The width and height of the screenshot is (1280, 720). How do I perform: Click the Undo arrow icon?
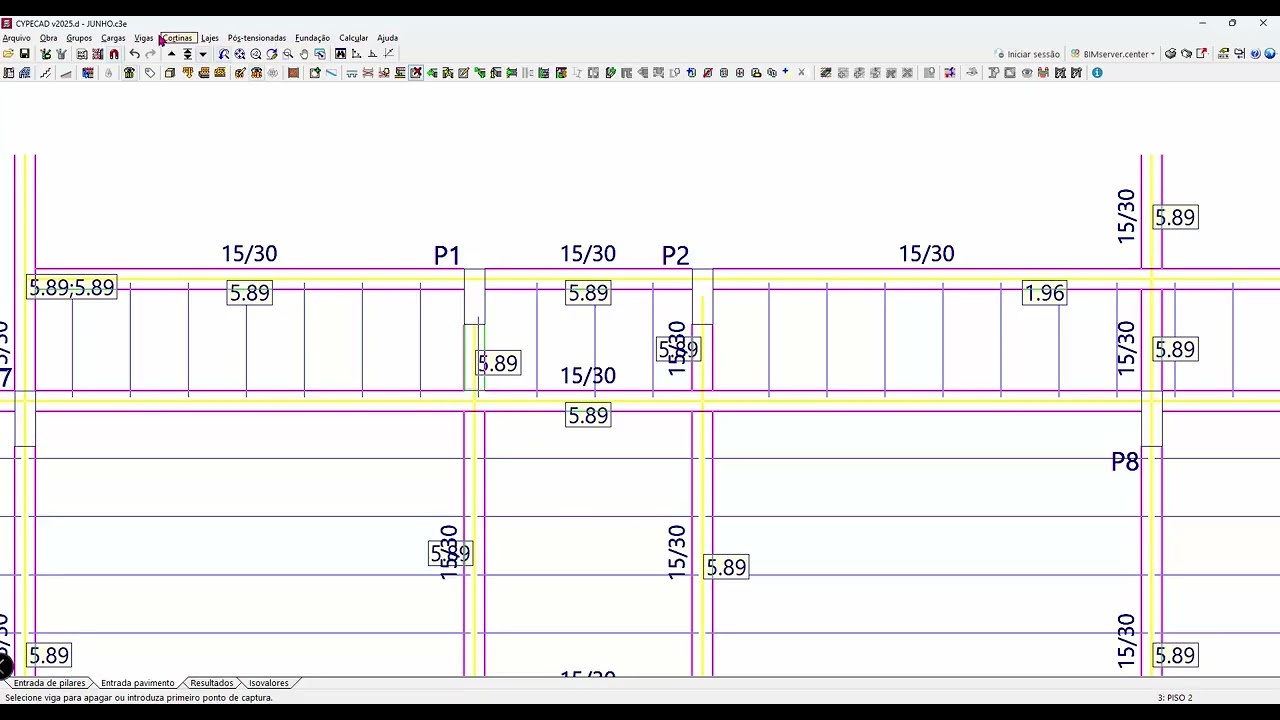134,54
